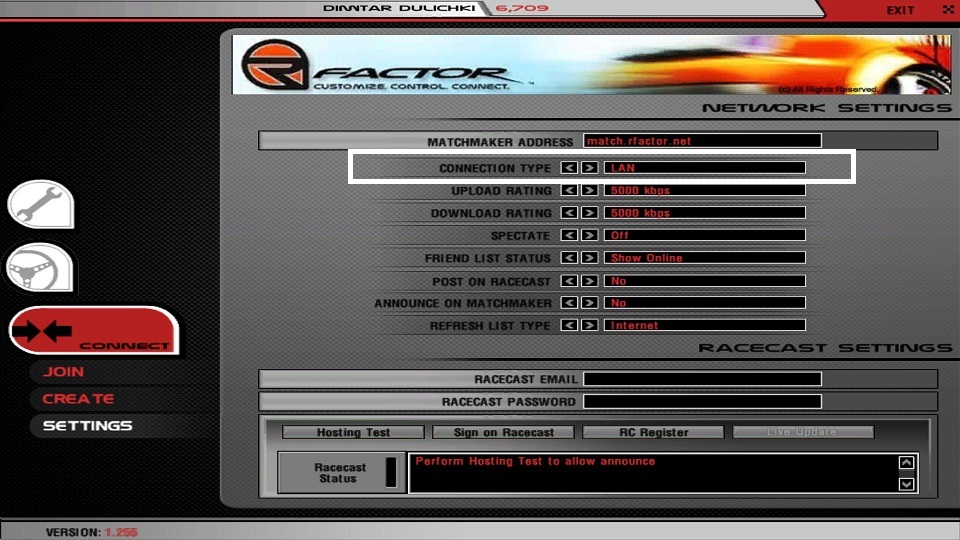Increase Download Rating with right arrow
The width and height of the screenshot is (960, 540).
pyautogui.click(x=590, y=213)
